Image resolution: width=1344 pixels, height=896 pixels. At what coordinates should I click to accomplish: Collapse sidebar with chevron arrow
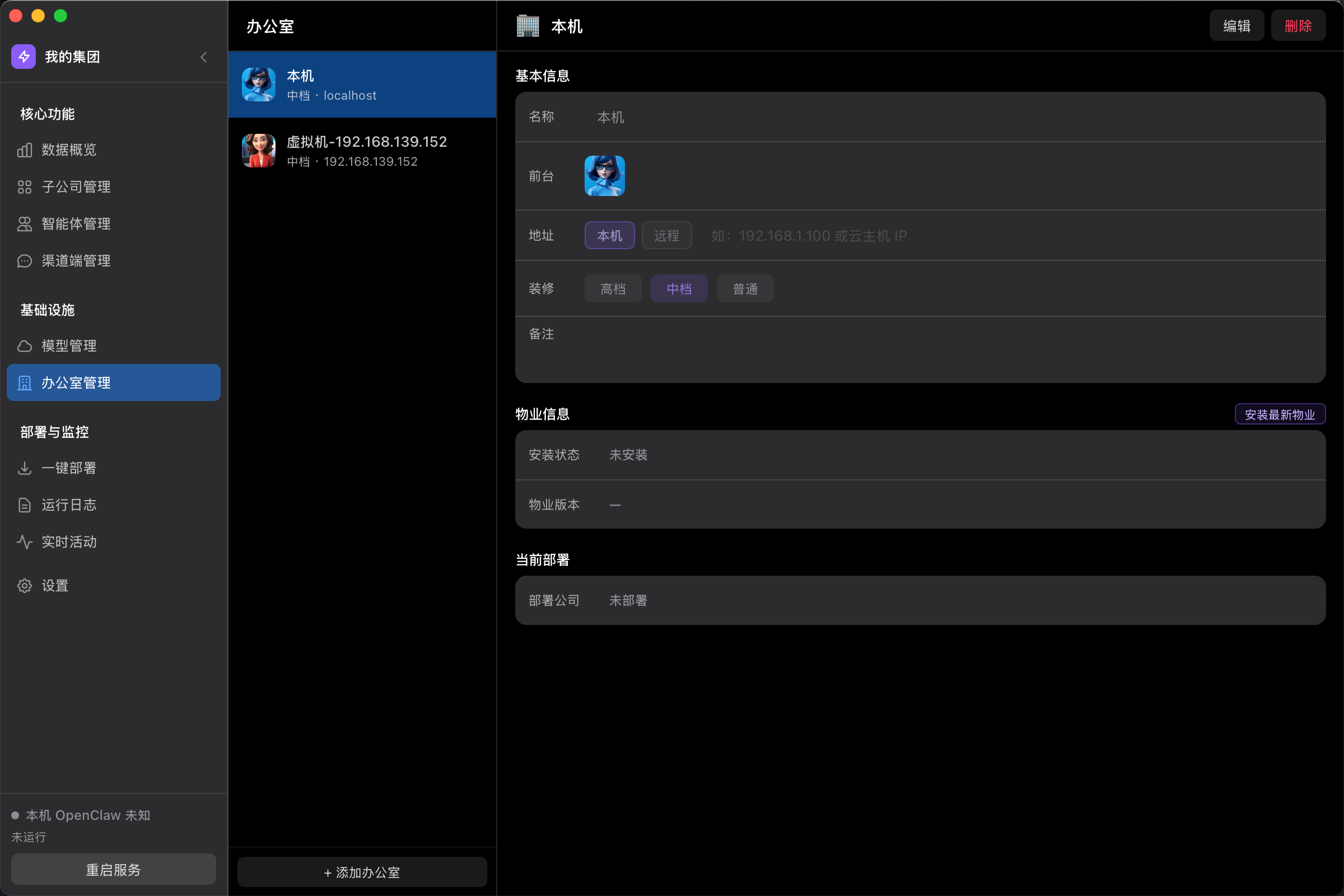click(x=204, y=57)
